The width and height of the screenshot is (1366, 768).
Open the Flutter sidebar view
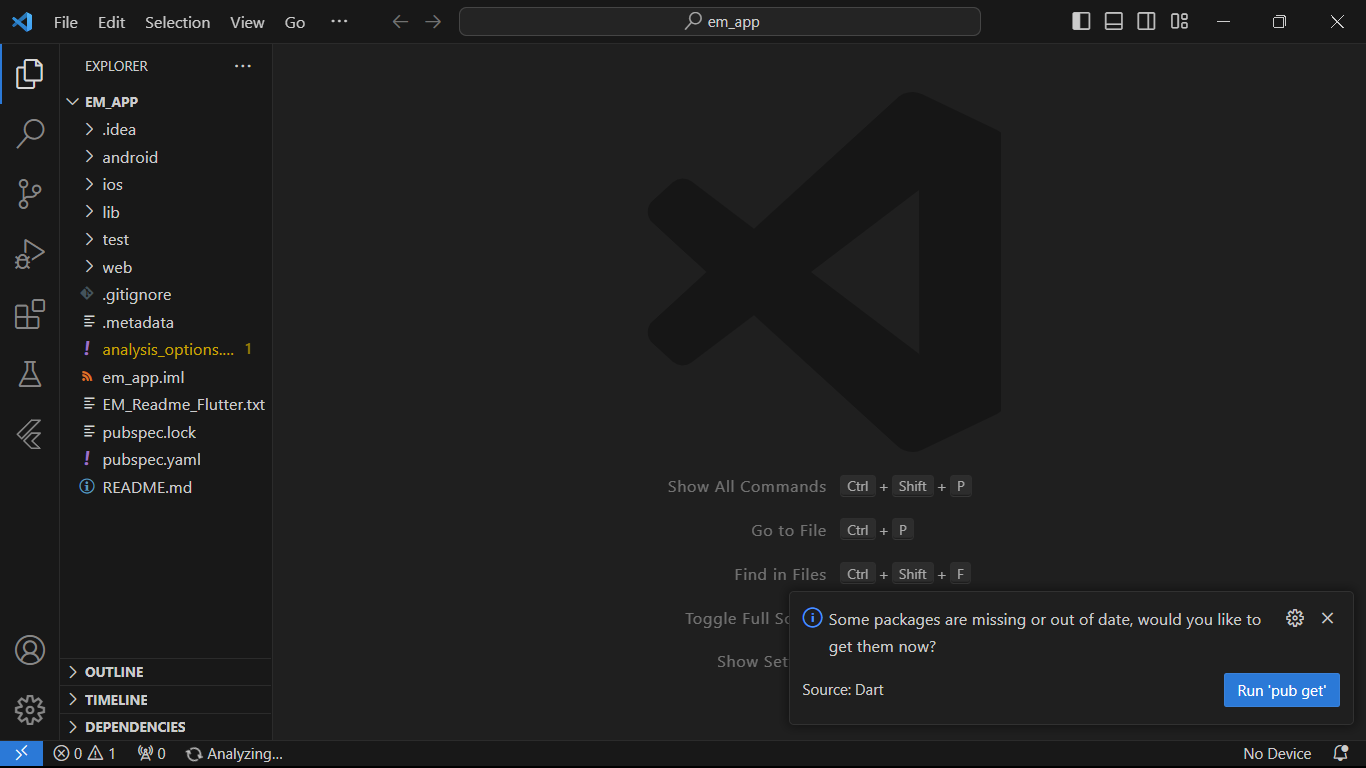(30, 434)
